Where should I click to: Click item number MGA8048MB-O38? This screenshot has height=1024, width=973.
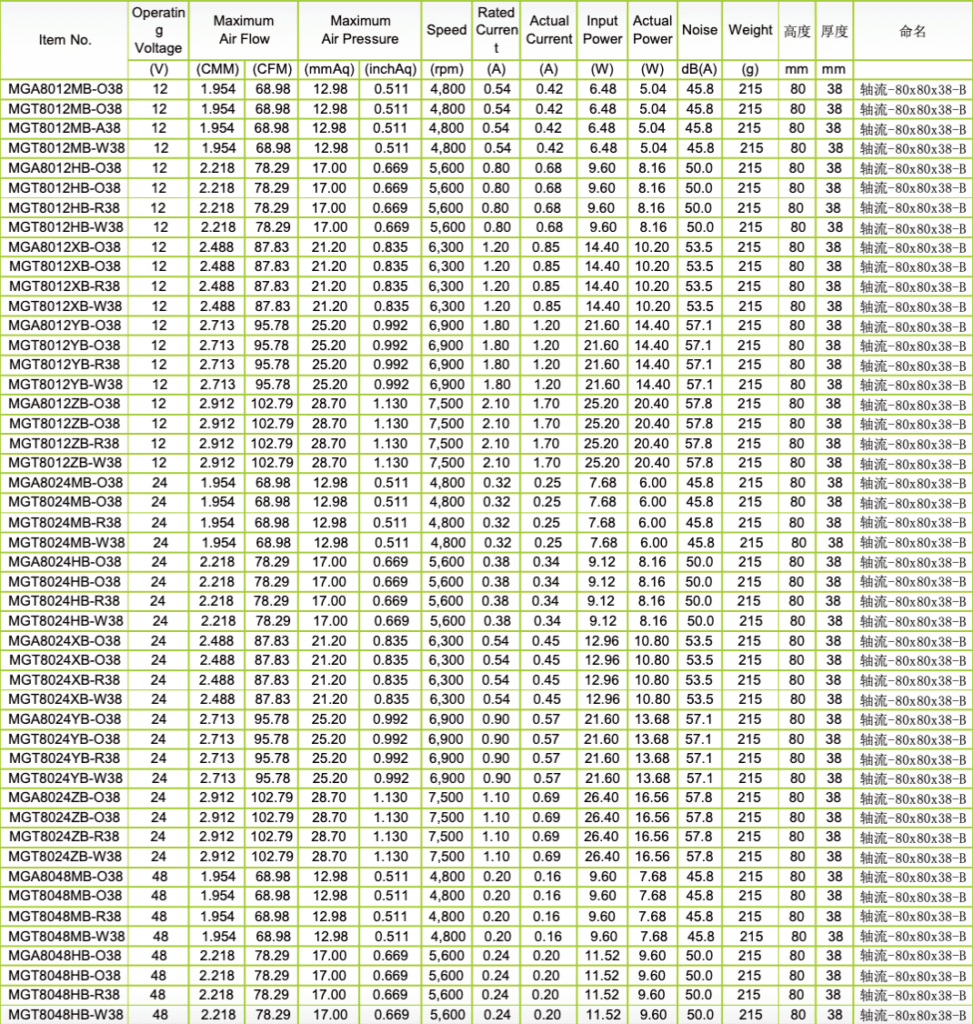pyautogui.click(x=65, y=876)
